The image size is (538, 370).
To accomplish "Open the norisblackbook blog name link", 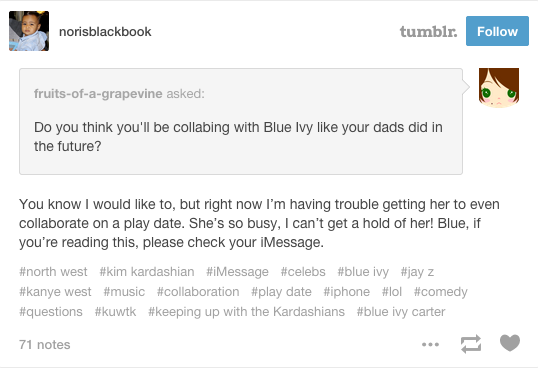I will 105,32.
